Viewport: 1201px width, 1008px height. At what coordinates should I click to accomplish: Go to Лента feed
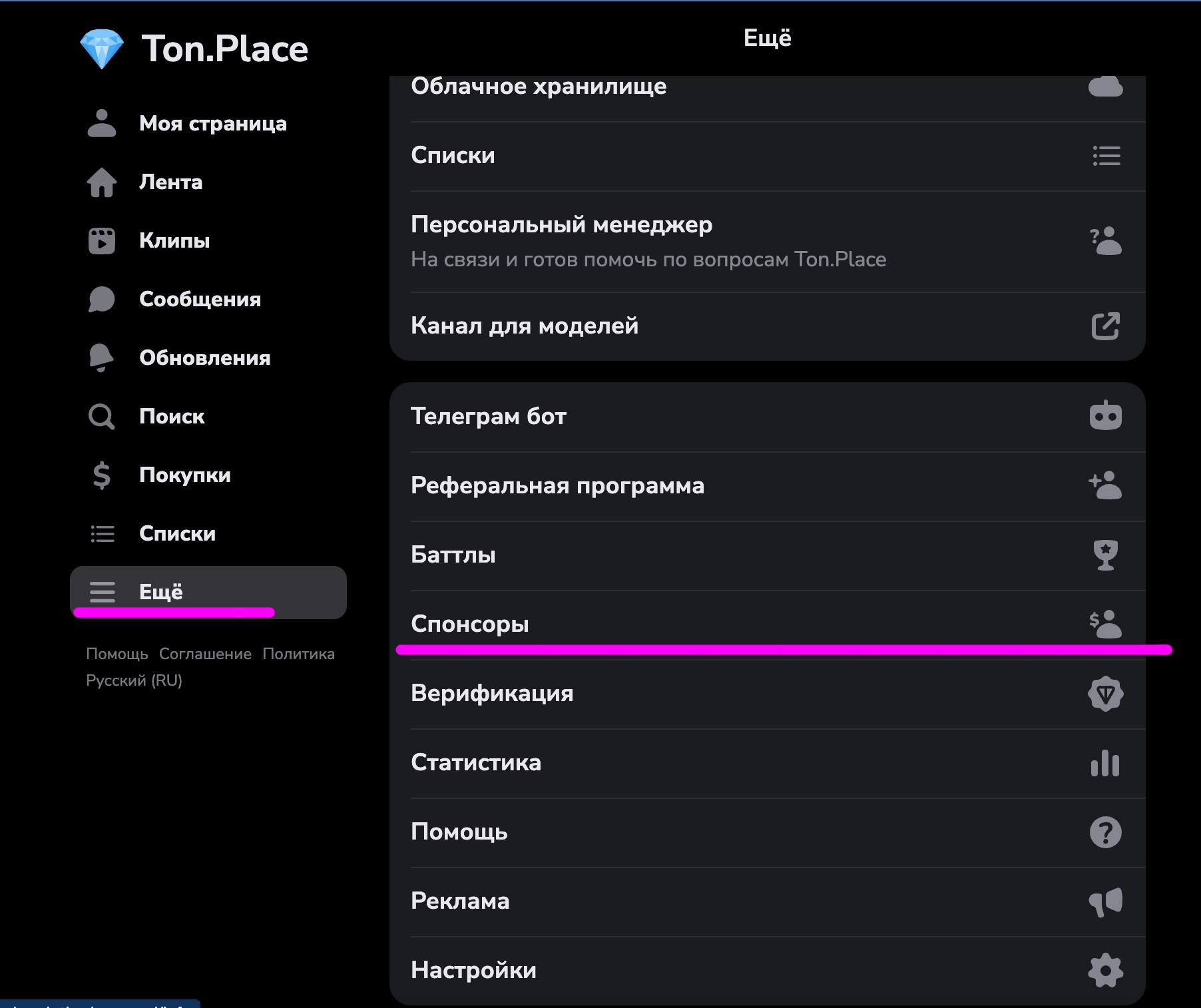(x=170, y=182)
